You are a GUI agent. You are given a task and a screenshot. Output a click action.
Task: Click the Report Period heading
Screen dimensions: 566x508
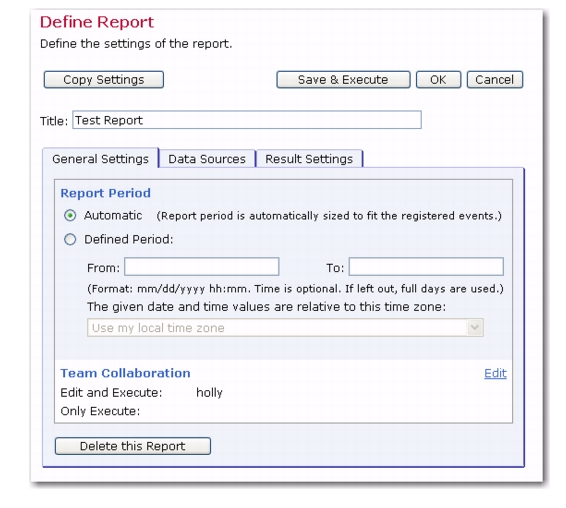pyautogui.click(x=105, y=193)
